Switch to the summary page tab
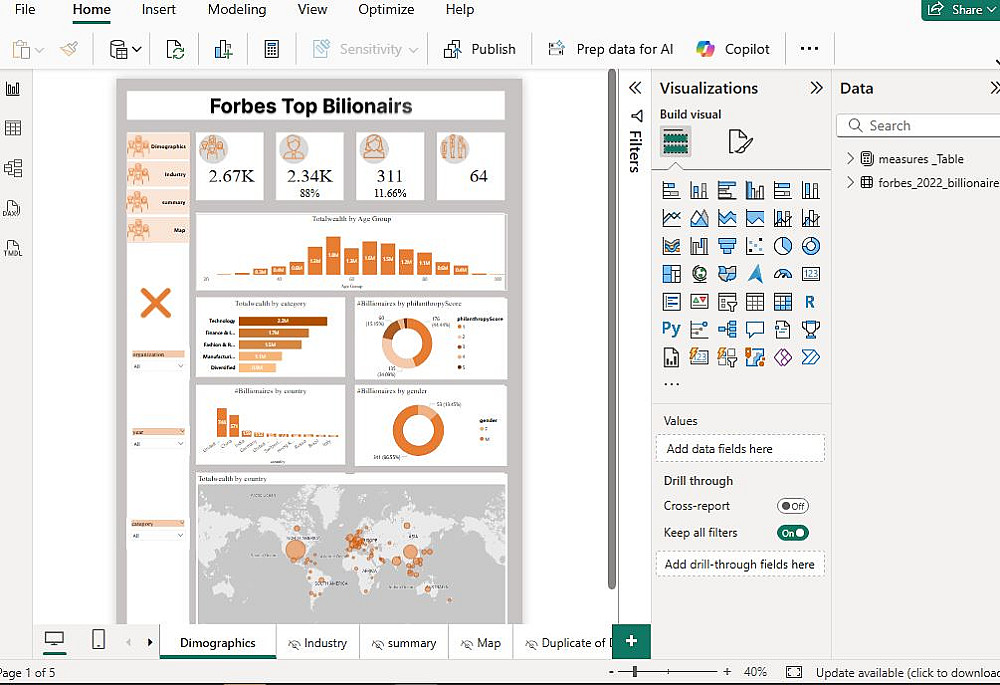Screen dimensions: 1000x685 tap(404, 643)
